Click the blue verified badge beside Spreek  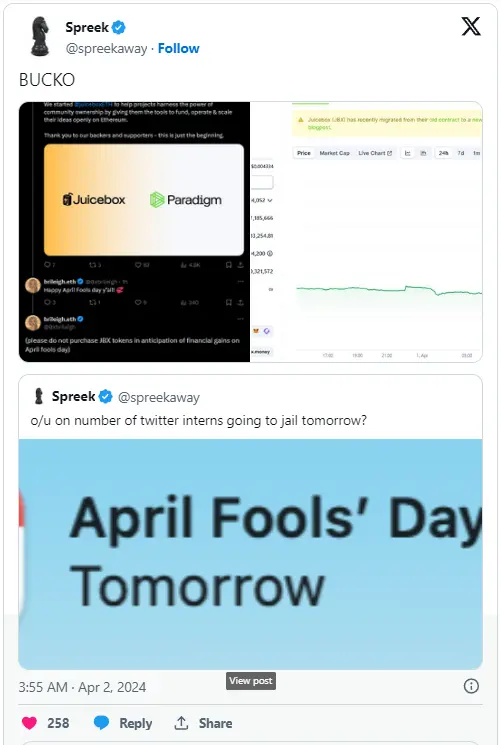tap(119, 28)
